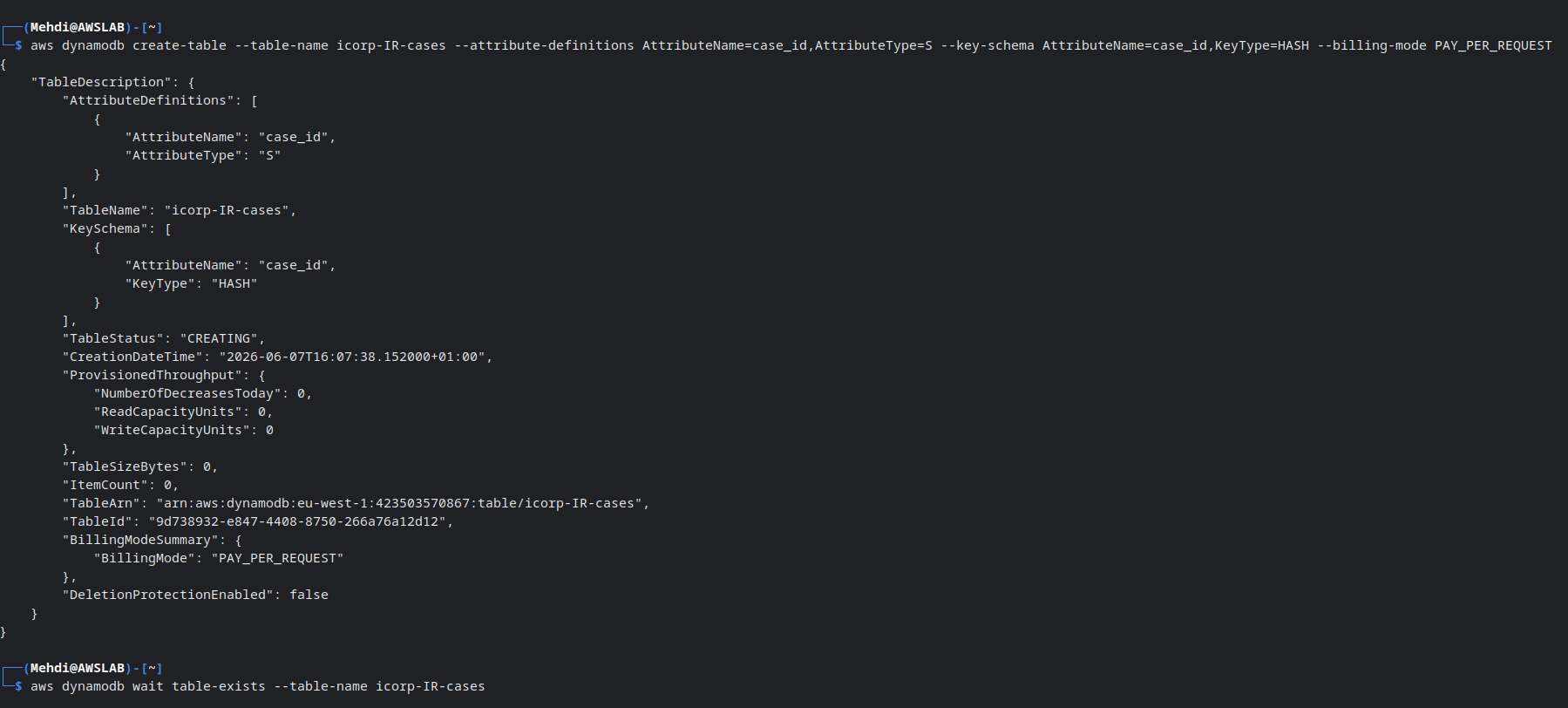This screenshot has height=708, width=1568.
Task: Click the TableId UUID value
Action: [x=297, y=521]
